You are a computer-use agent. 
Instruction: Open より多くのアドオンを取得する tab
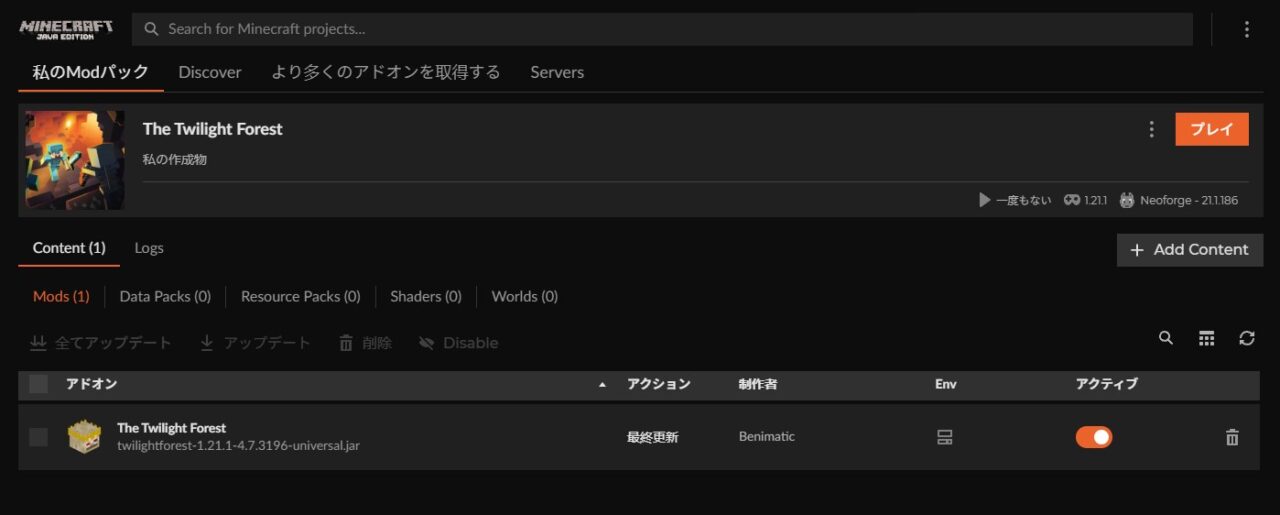click(x=386, y=72)
